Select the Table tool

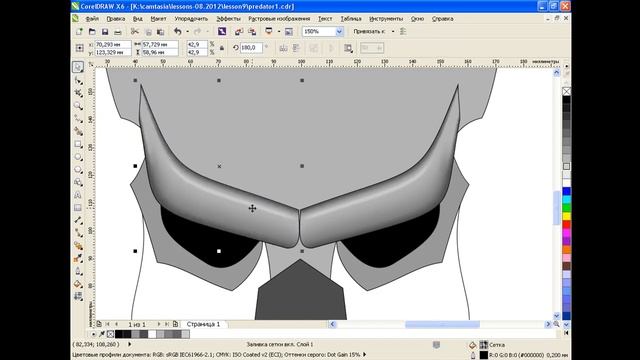pos(78,207)
